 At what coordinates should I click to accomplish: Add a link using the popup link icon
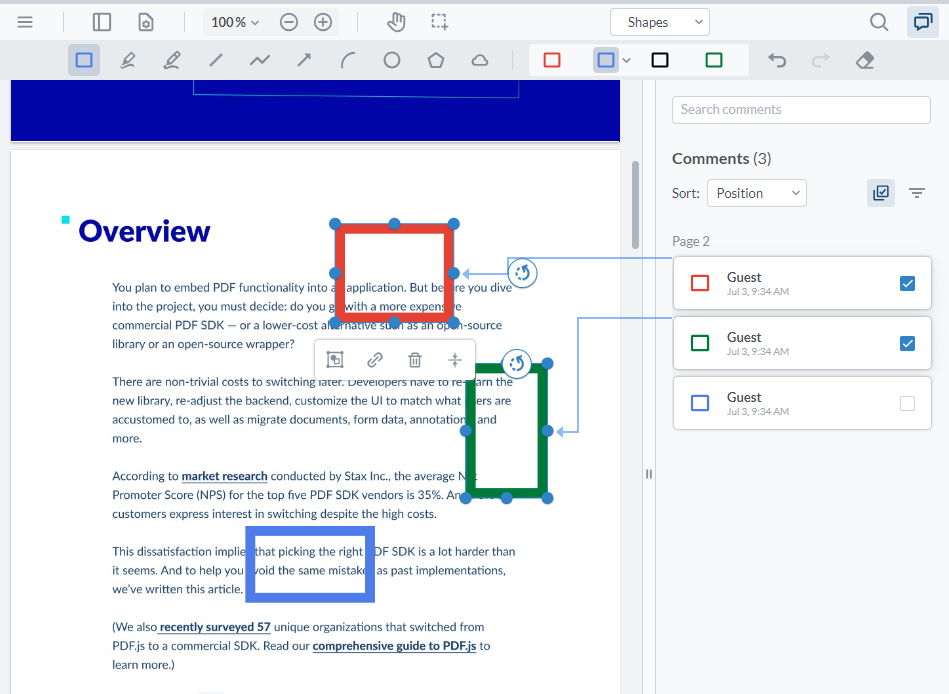375,359
